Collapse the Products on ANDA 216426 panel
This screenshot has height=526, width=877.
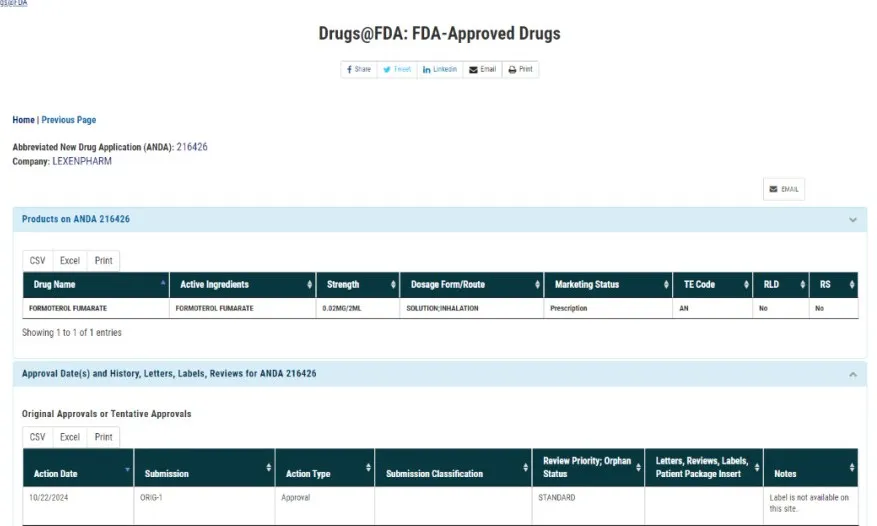[x=852, y=219]
